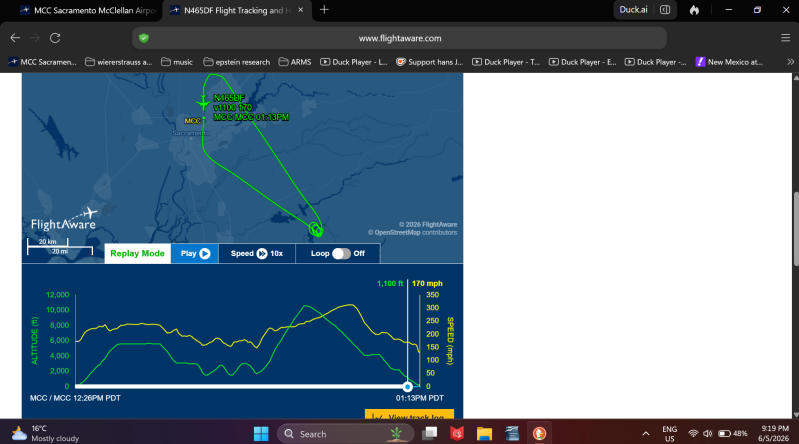The image size is (799, 444).
Task: Open Wi-Fi network tray icon
Action: tap(693, 434)
